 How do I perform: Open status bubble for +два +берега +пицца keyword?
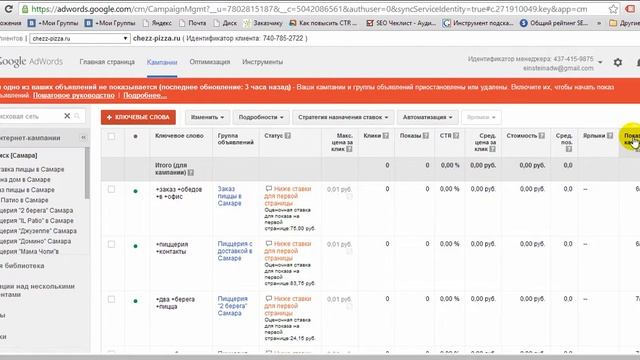[269, 298]
